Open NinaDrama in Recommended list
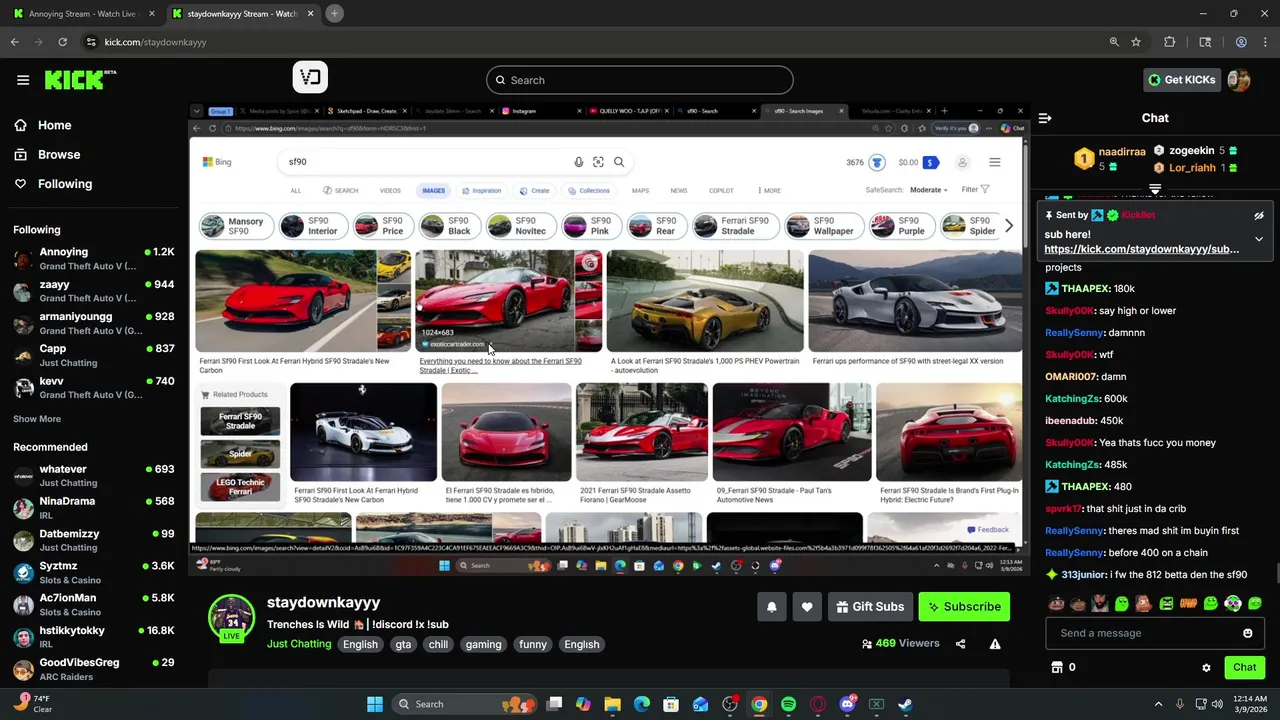1280x720 pixels. pyautogui.click(x=94, y=508)
